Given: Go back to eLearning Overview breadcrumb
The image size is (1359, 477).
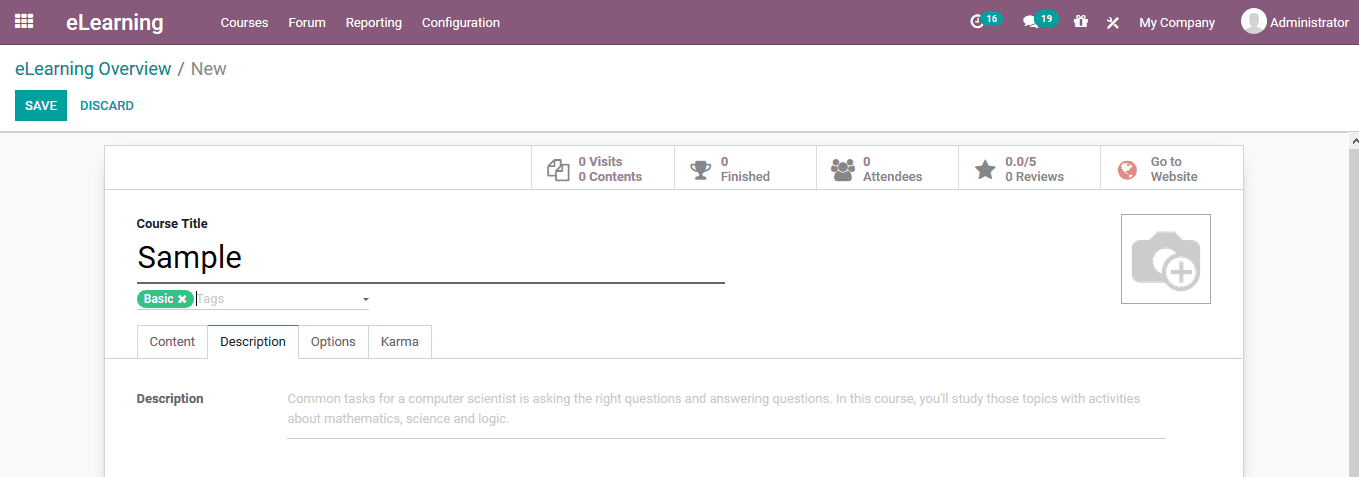Looking at the screenshot, I should 93,69.
